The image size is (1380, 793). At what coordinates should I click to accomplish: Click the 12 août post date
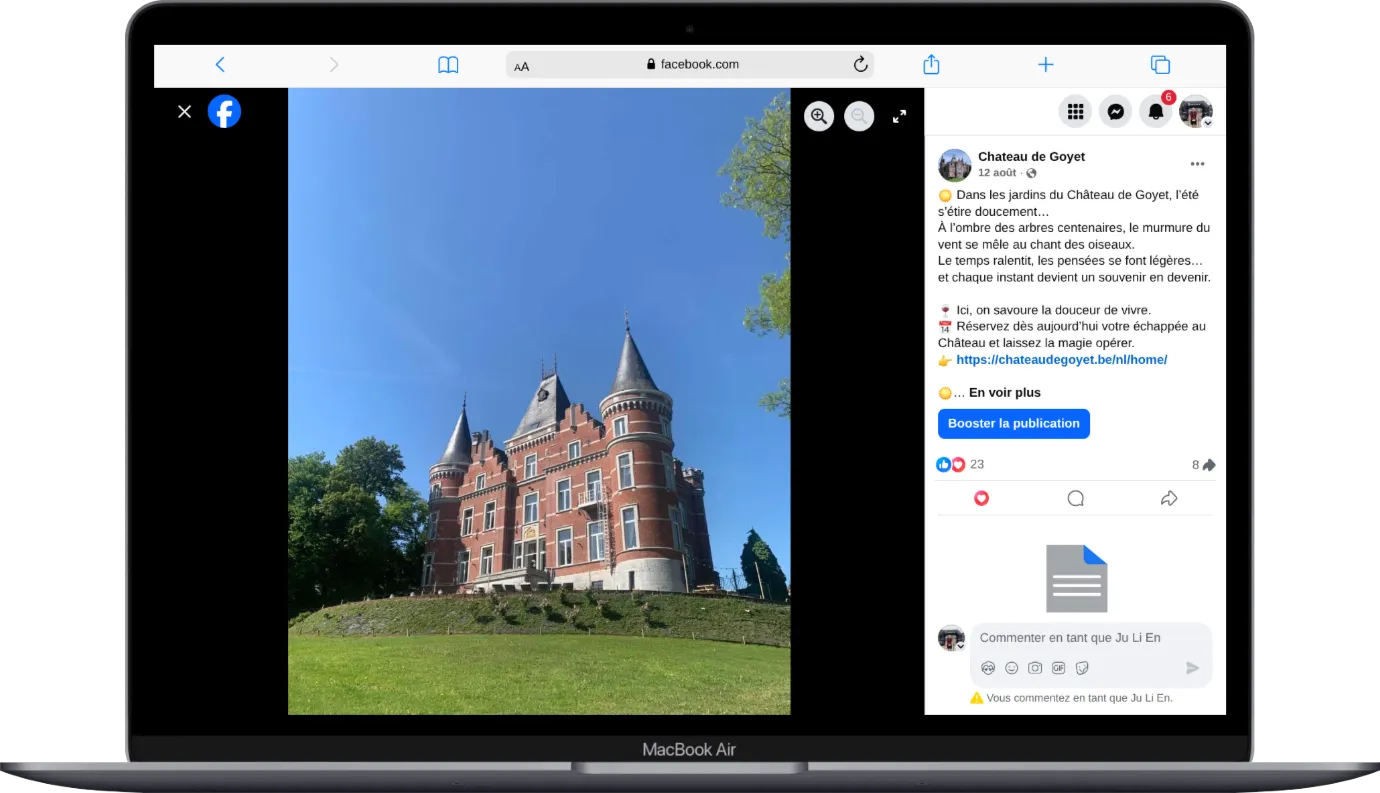coord(997,173)
